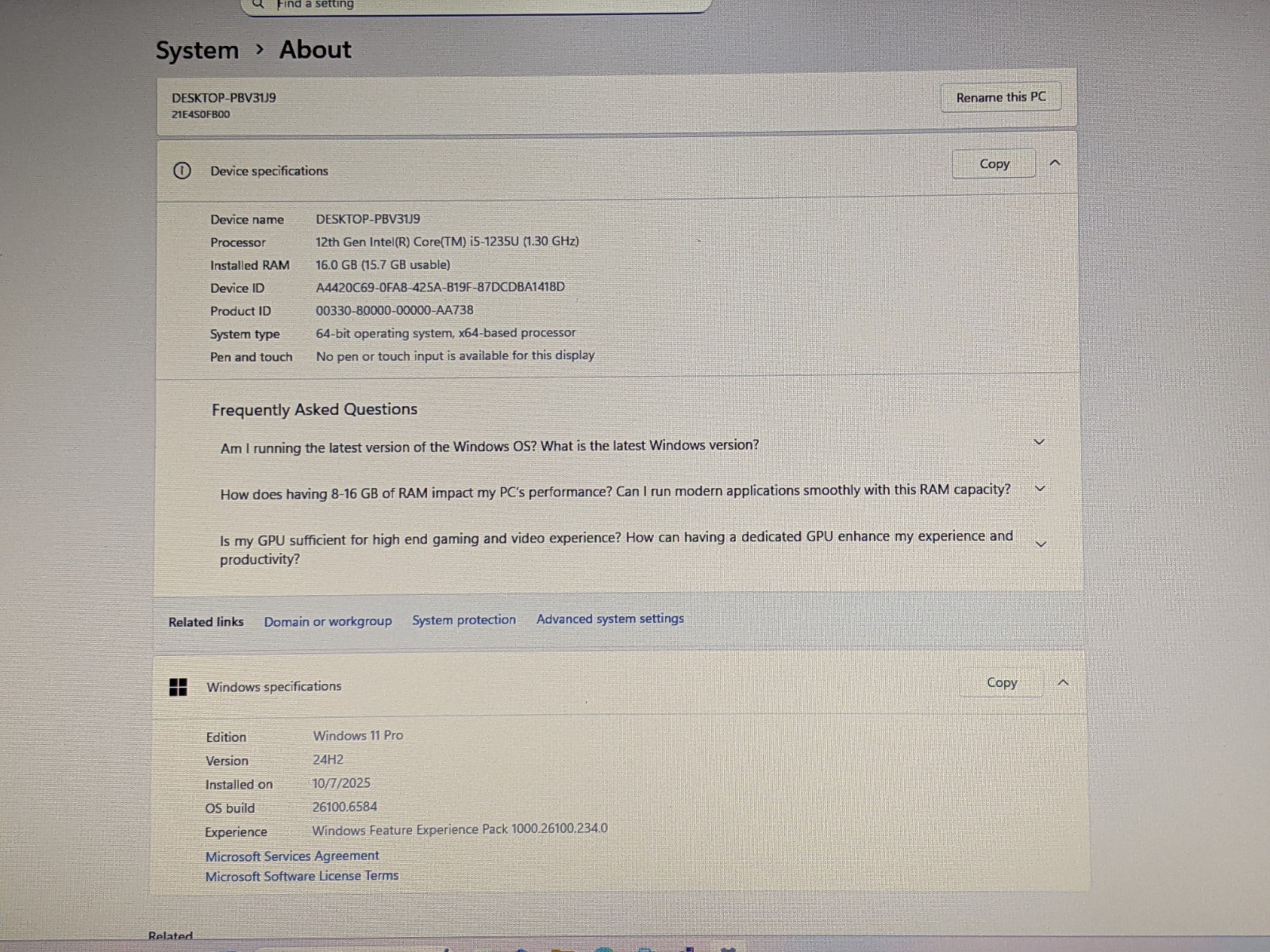Open Advanced system settings link

(610, 619)
